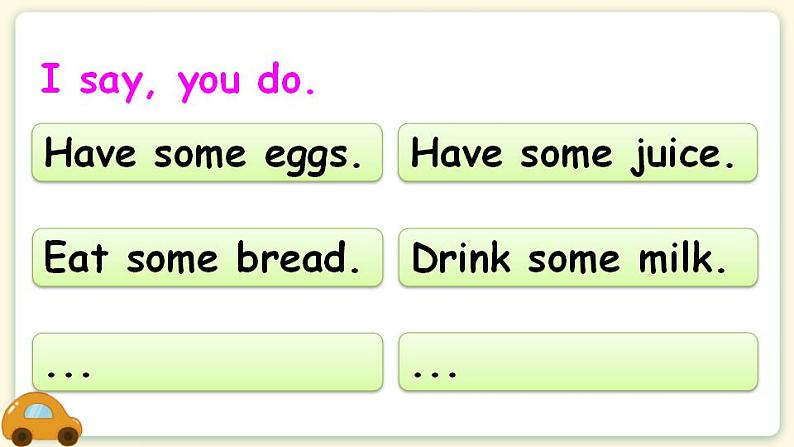
Task: Click the word 'bread' in its box
Action: 291,257
